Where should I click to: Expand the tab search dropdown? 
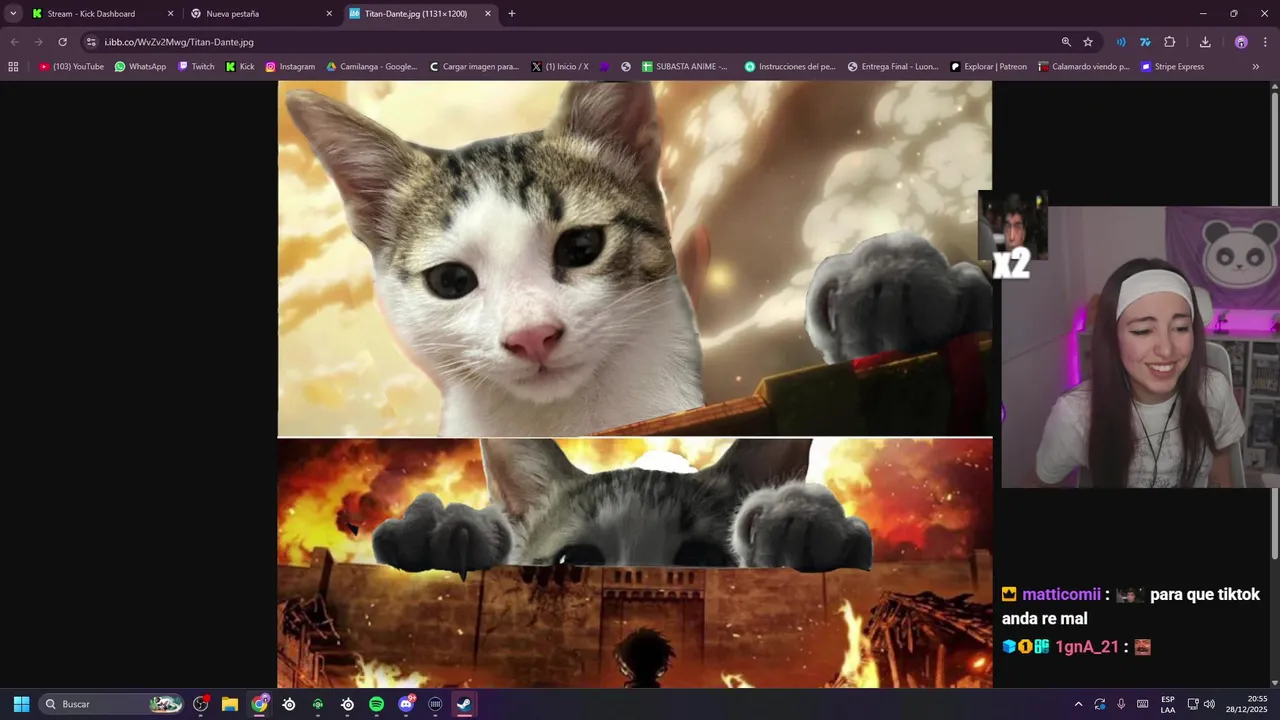tap(13, 14)
